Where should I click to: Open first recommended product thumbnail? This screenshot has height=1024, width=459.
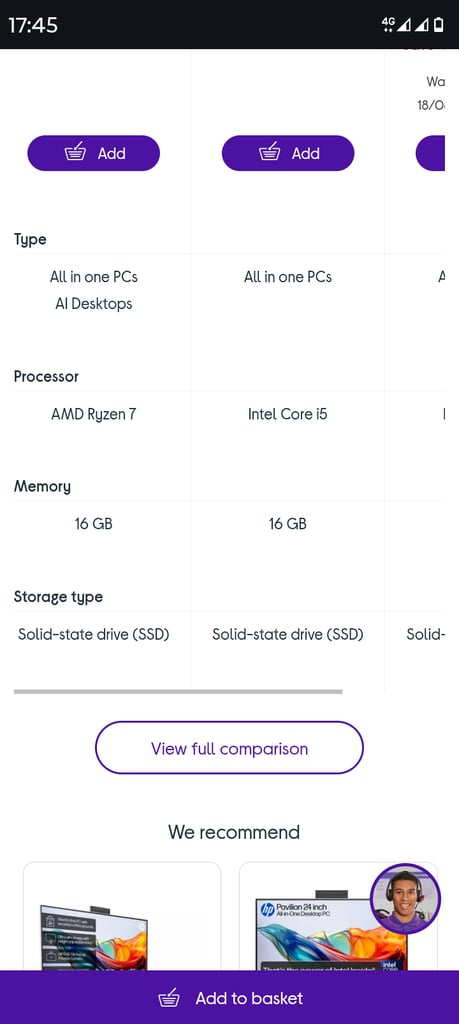click(122, 916)
